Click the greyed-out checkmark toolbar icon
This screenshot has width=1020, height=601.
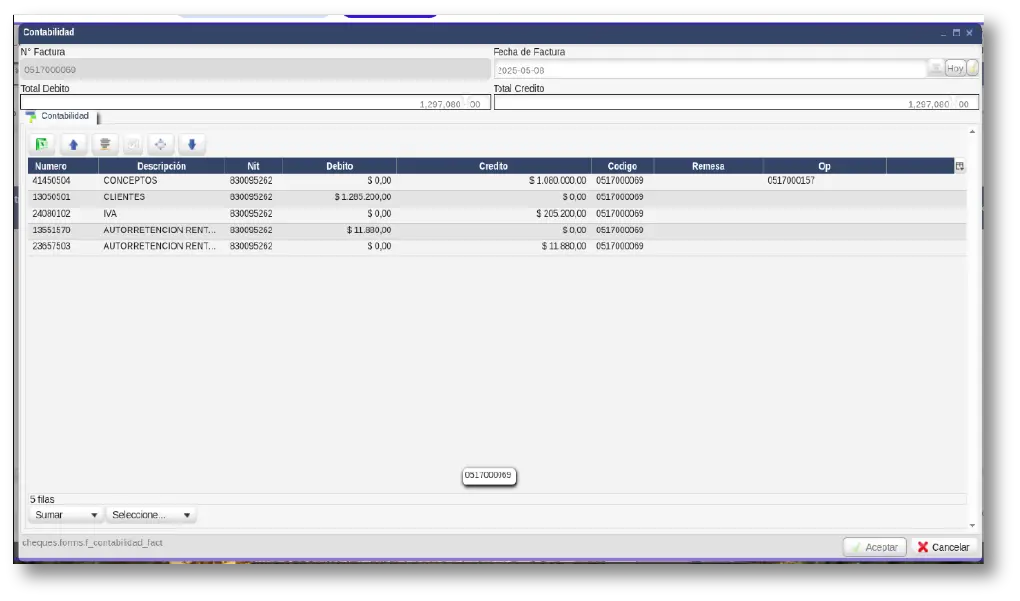(133, 144)
